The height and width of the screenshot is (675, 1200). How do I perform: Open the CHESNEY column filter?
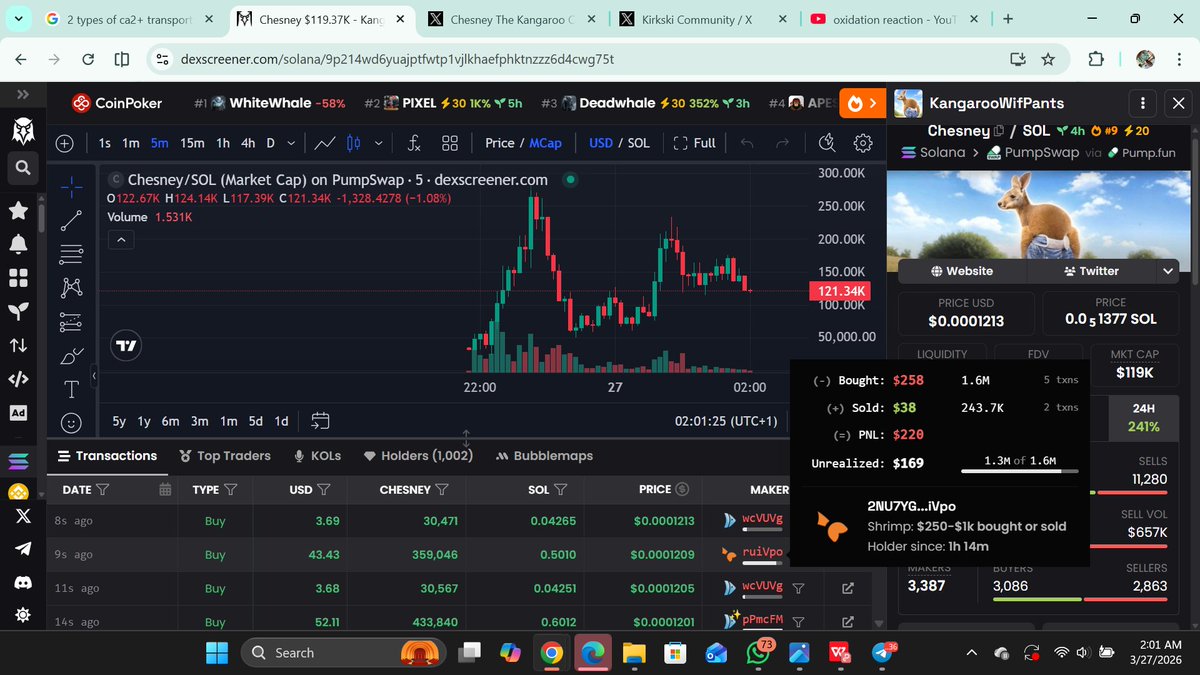click(x=442, y=490)
